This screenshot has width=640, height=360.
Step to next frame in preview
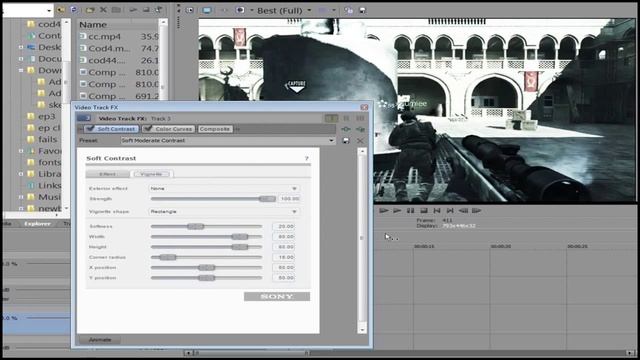click(x=476, y=211)
